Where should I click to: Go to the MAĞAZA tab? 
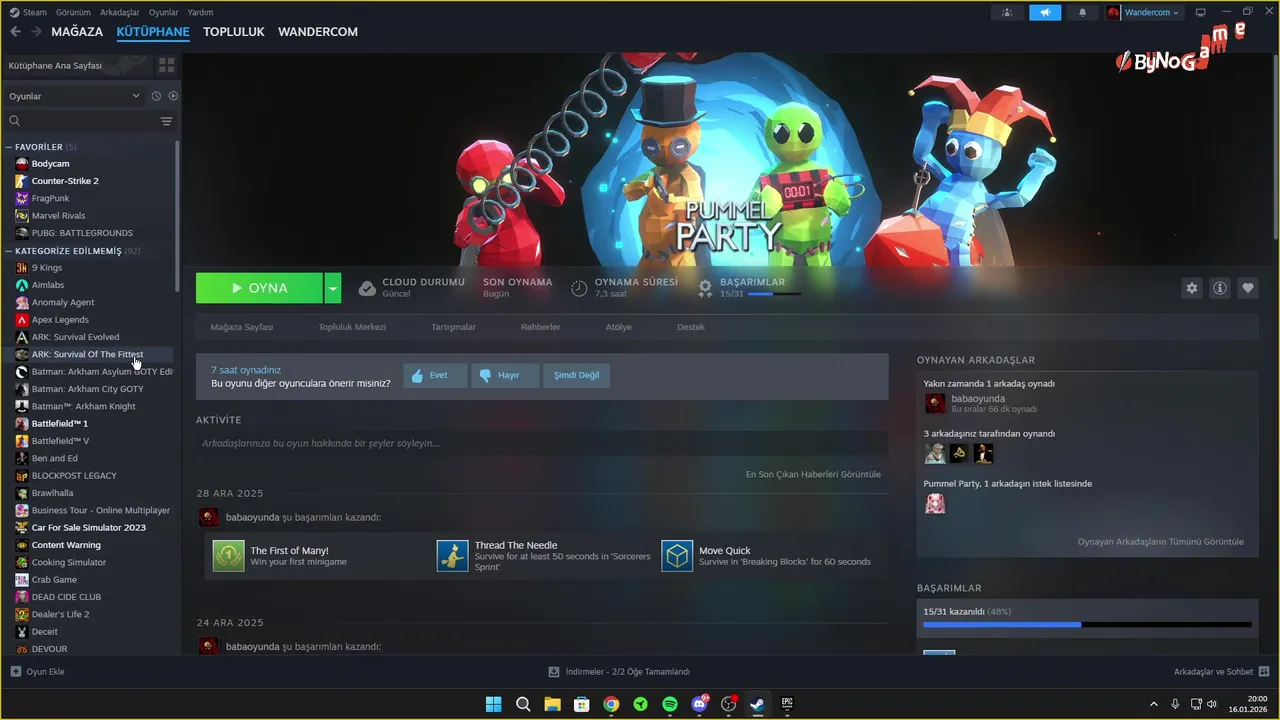point(77,32)
